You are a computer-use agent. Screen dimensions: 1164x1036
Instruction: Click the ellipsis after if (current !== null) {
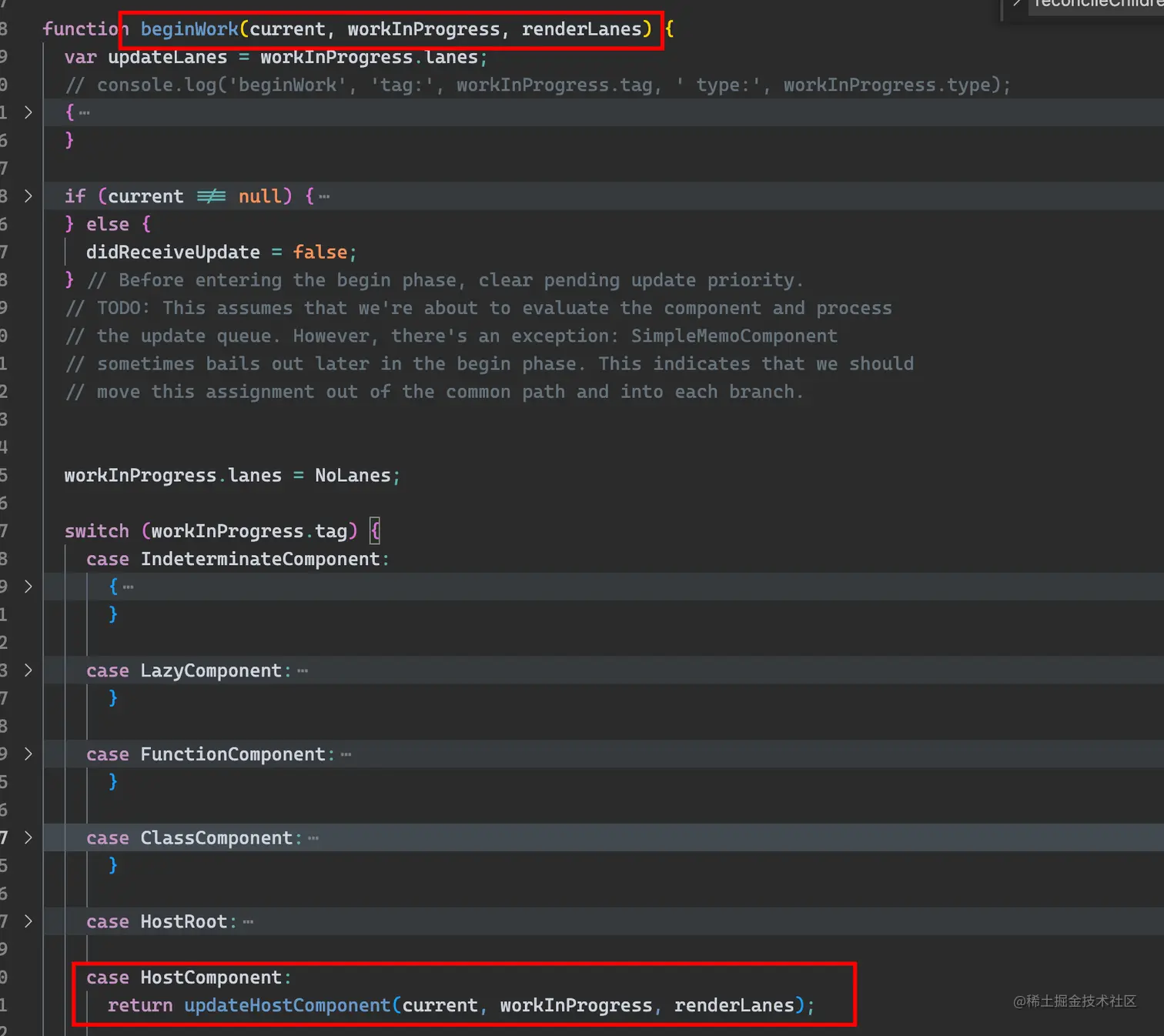tap(324, 197)
